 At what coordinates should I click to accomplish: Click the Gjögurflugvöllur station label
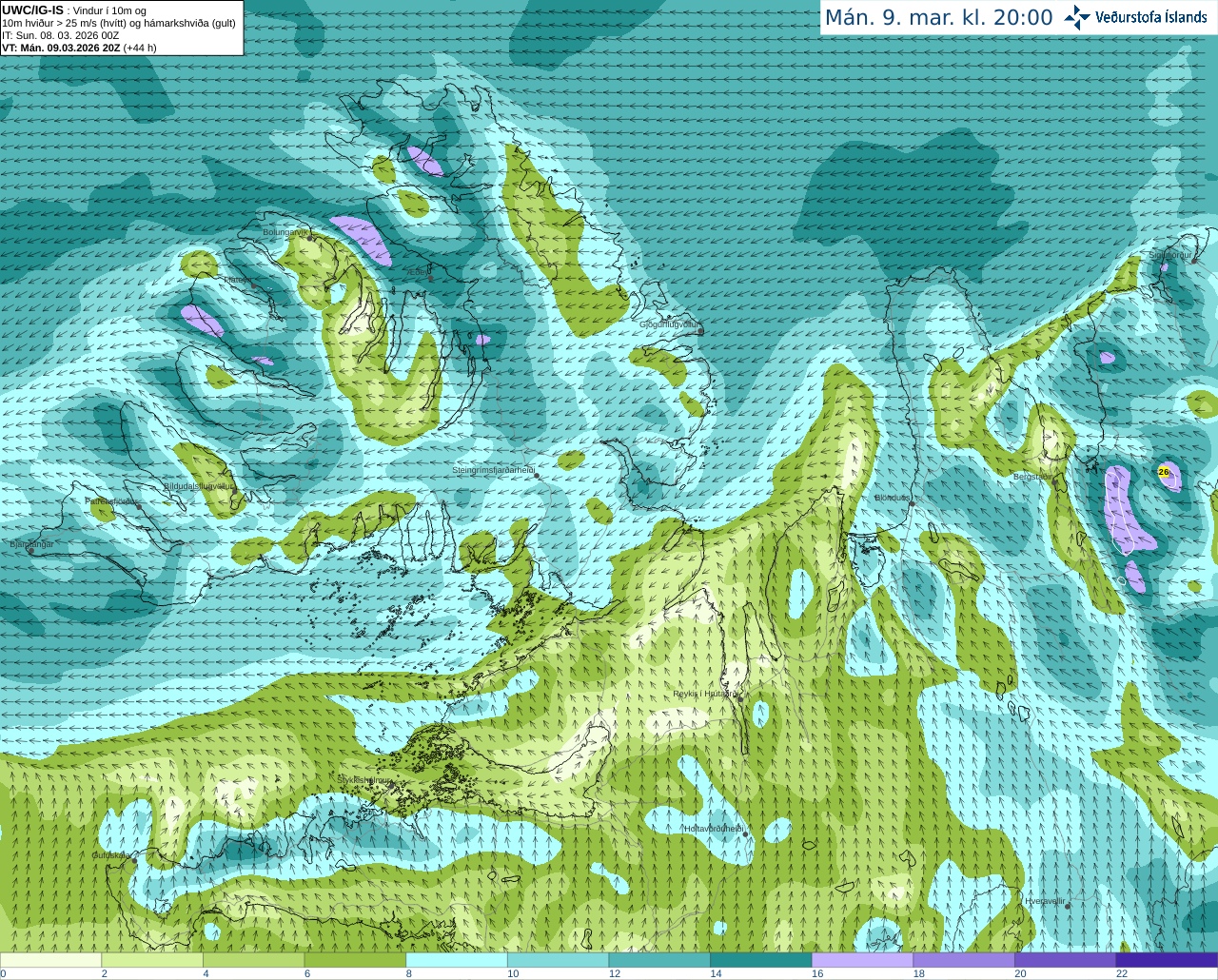669,324
